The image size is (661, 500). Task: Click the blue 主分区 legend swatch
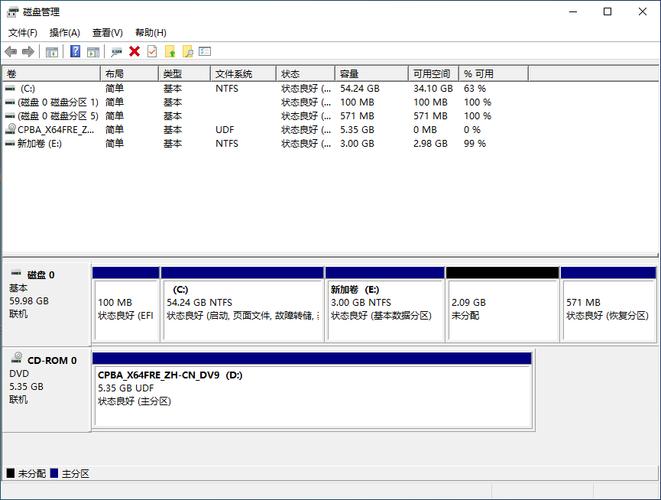pyautogui.click(x=54, y=473)
